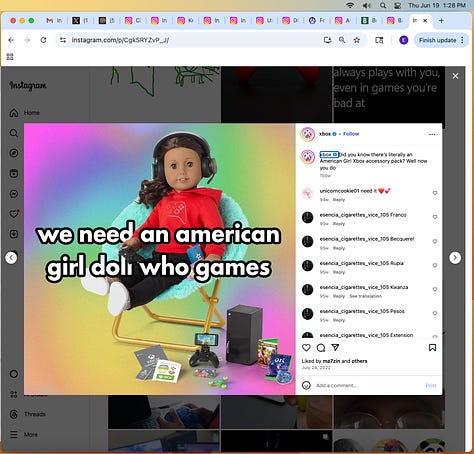This screenshot has height=454, width=474.
Task: Click the Instagram logo
Action: [28, 85]
